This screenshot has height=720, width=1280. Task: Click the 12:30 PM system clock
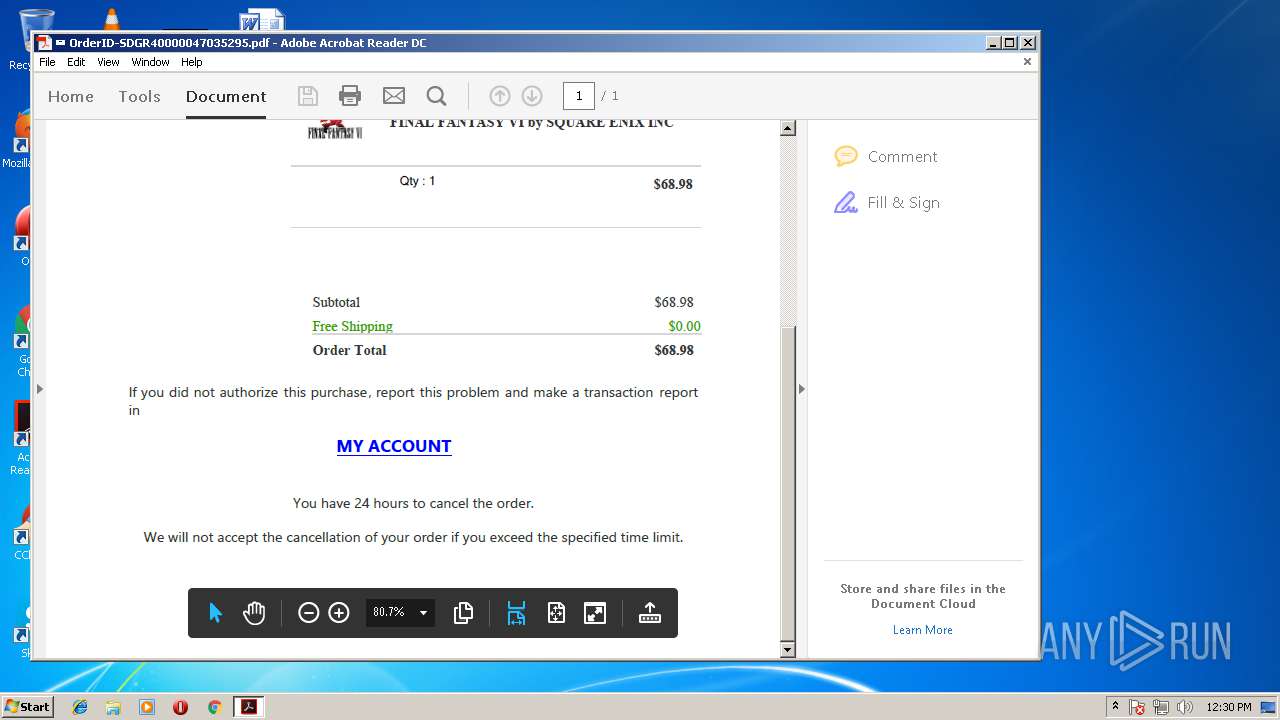(x=1229, y=707)
